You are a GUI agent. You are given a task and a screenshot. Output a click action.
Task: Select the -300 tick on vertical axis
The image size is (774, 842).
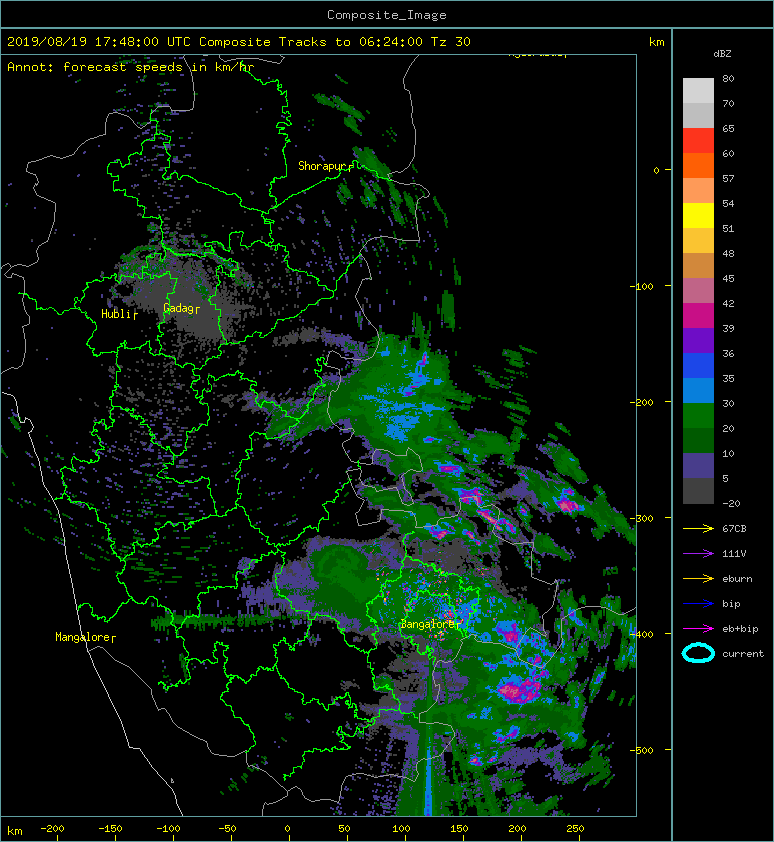[x=641, y=518]
